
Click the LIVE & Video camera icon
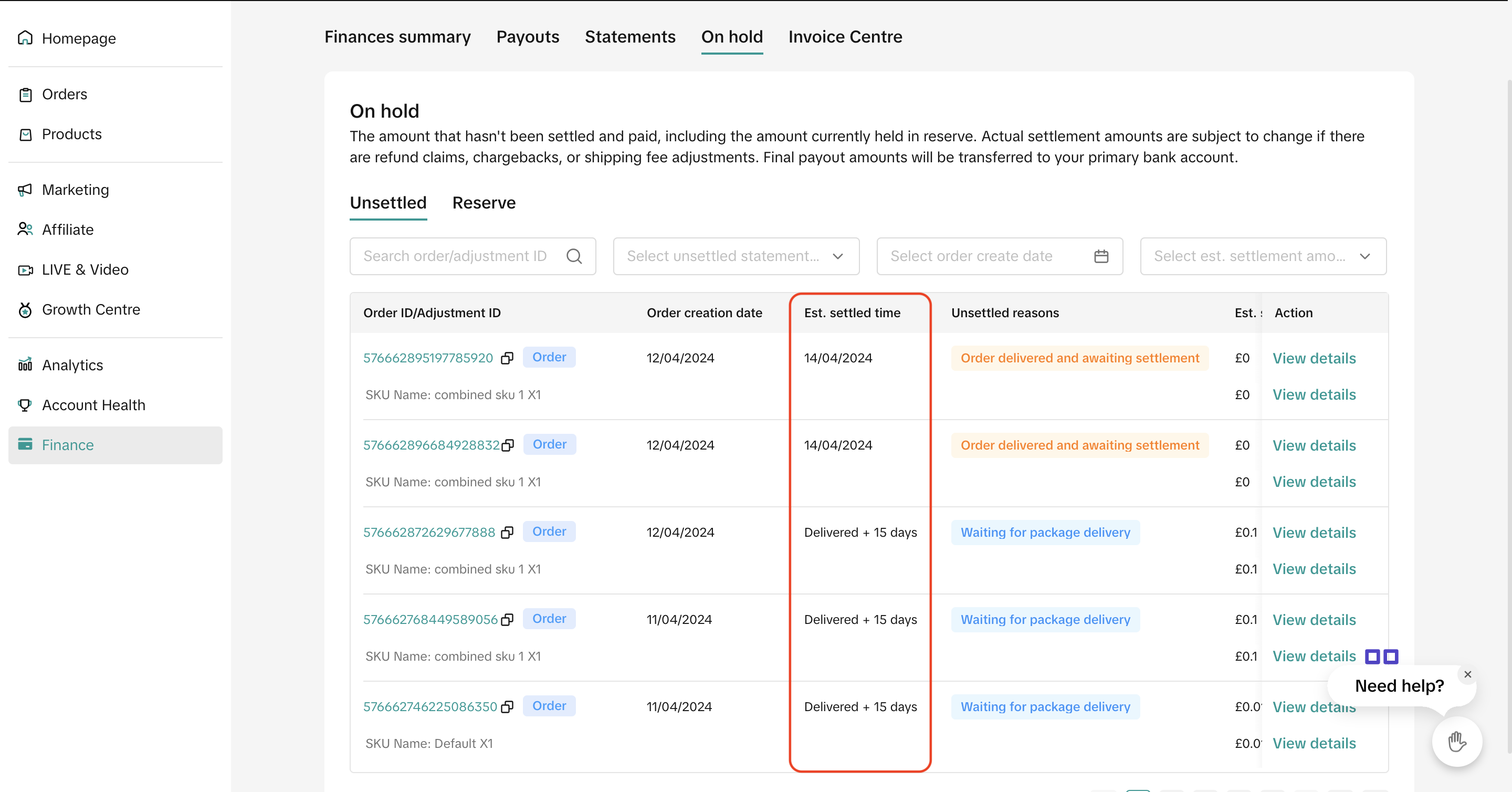(25, 270)
